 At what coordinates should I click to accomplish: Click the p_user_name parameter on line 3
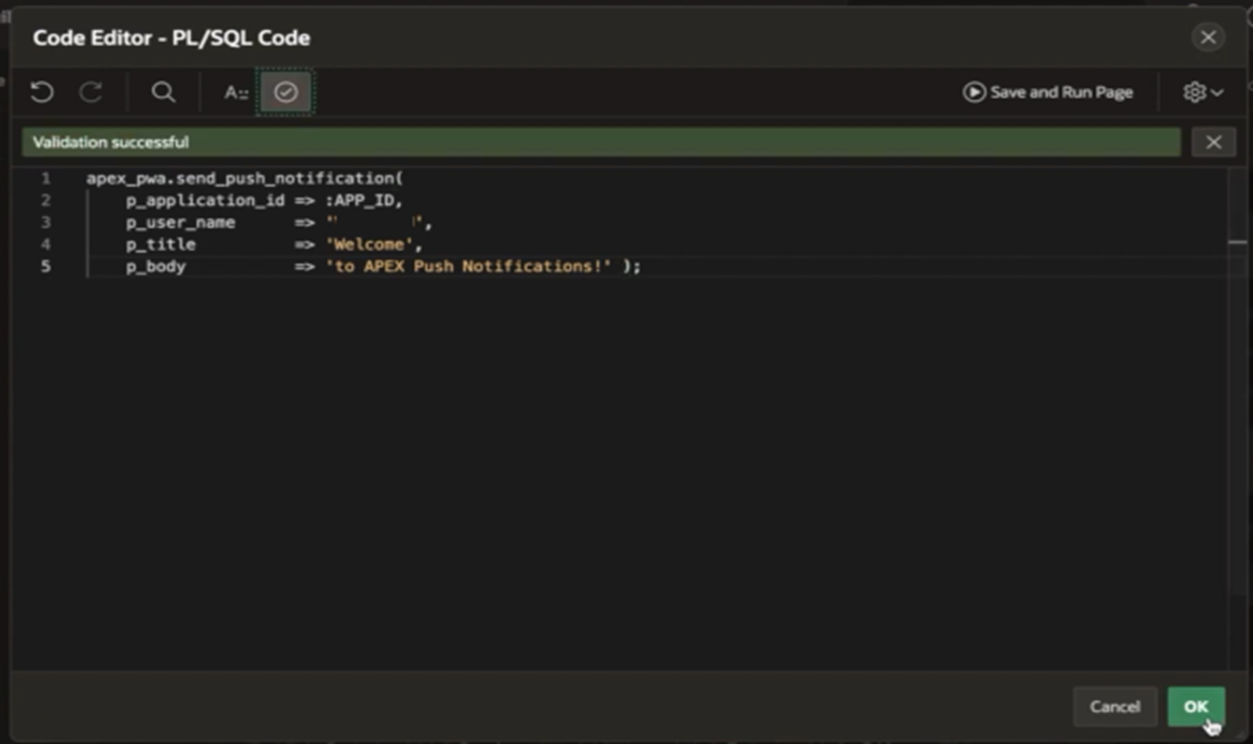coord(180,222)
